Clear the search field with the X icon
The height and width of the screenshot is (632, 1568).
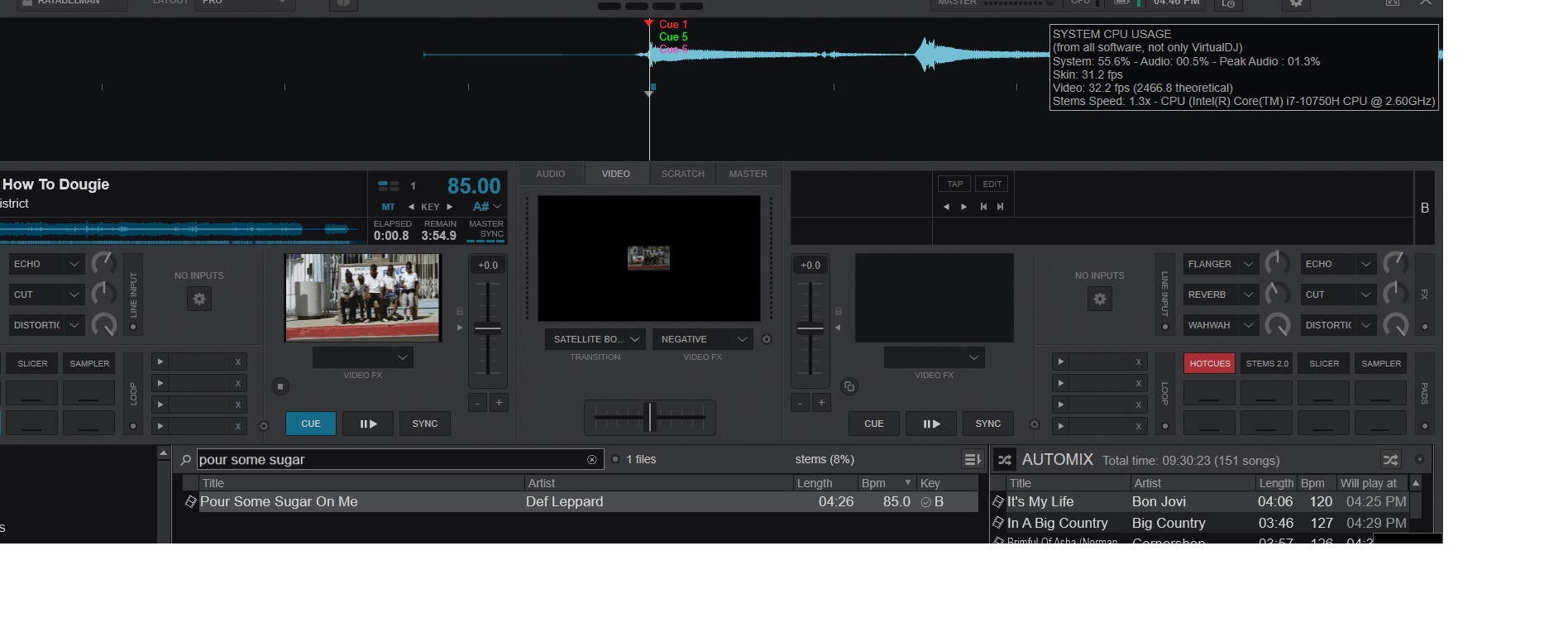(592, 460)
